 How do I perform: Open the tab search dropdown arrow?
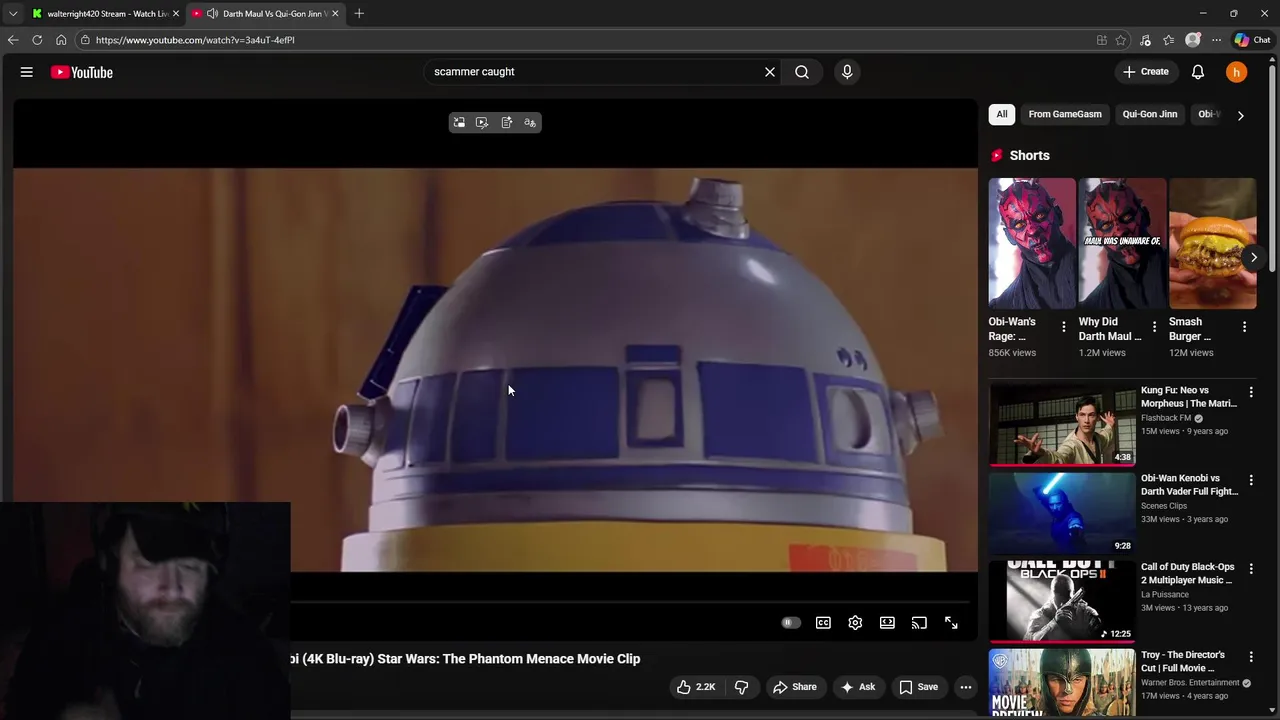pos(13,14)
